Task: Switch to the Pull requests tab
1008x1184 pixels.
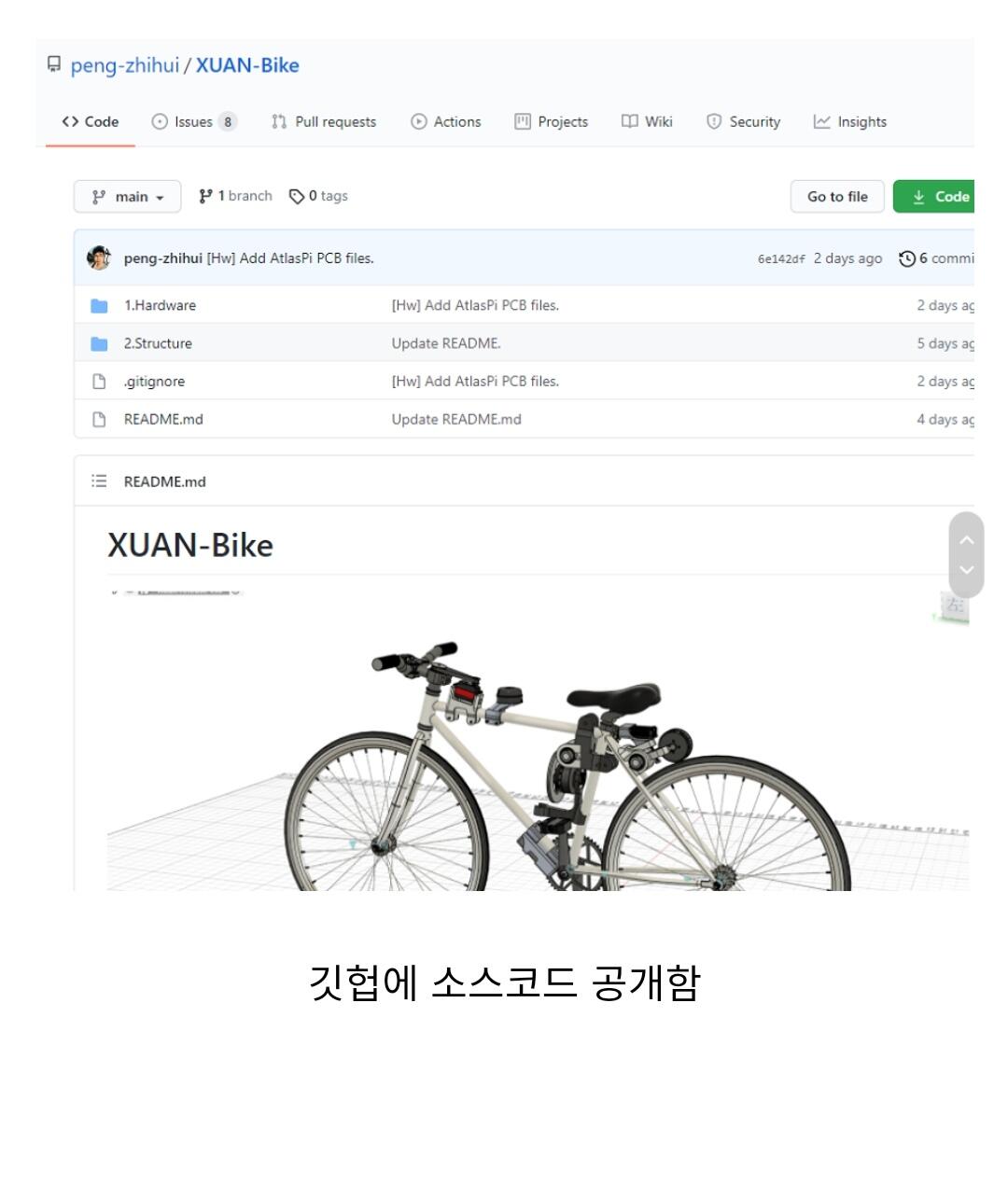Action: (324, 121)
